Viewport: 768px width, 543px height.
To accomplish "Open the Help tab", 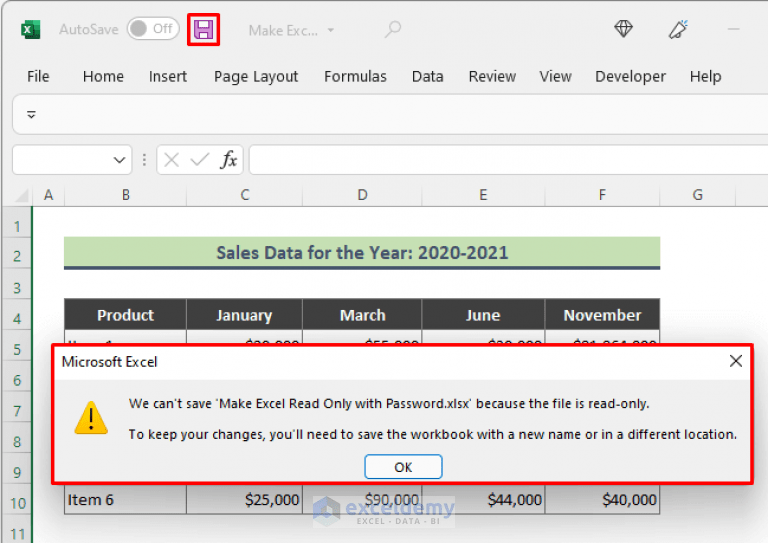I will (705, 76).
